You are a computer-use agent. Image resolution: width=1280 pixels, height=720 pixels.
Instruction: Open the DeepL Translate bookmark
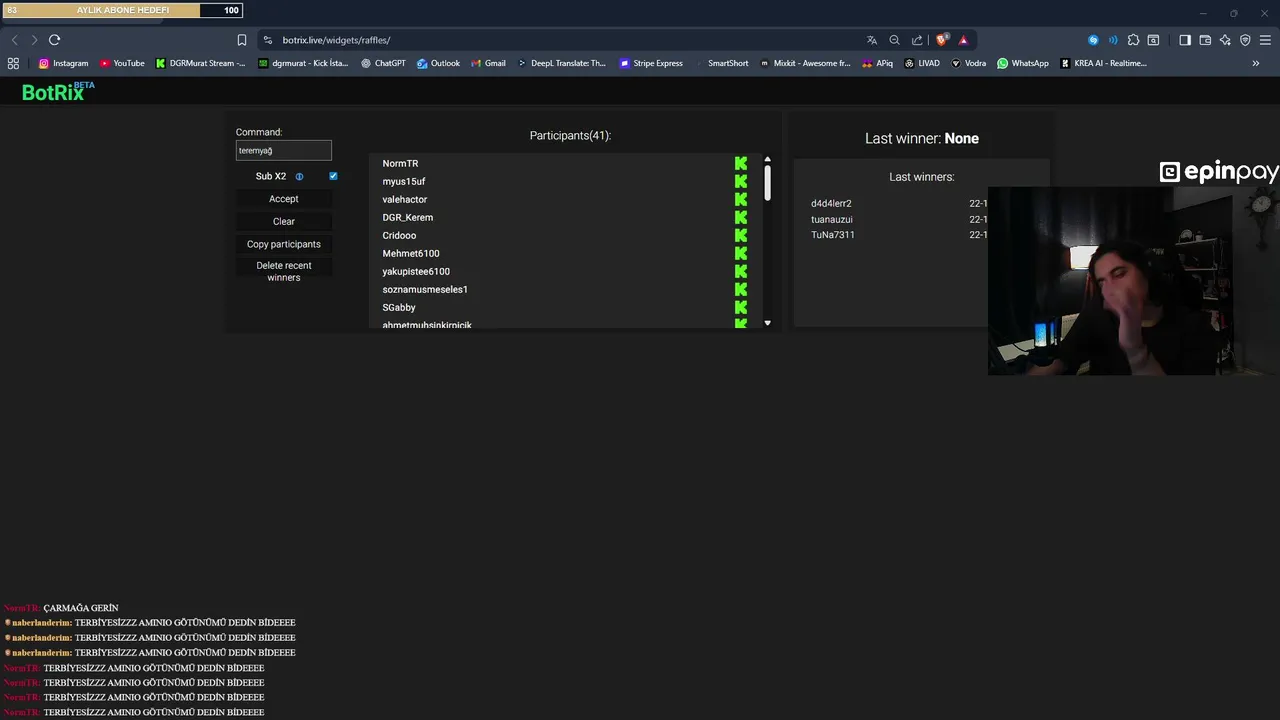coord(561,63)
